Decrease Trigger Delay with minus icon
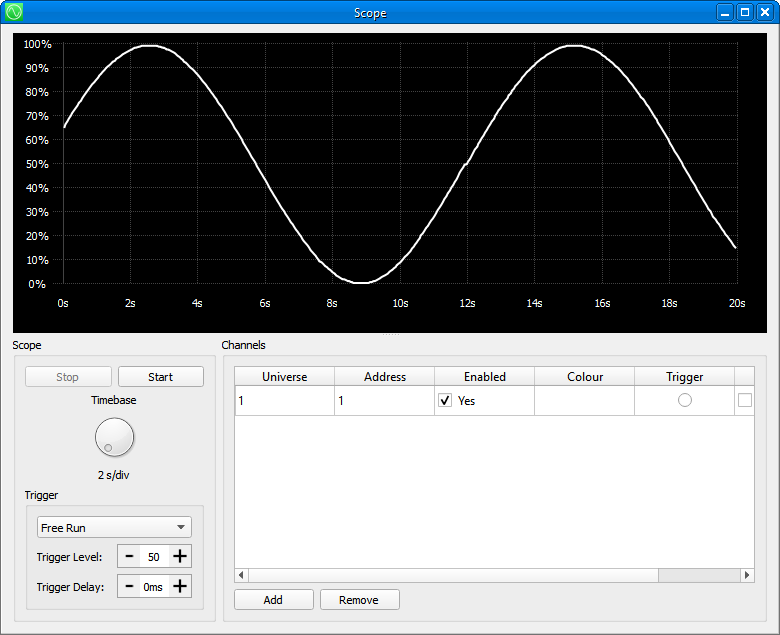Viewport: 780px width, 635px height. 129,587
